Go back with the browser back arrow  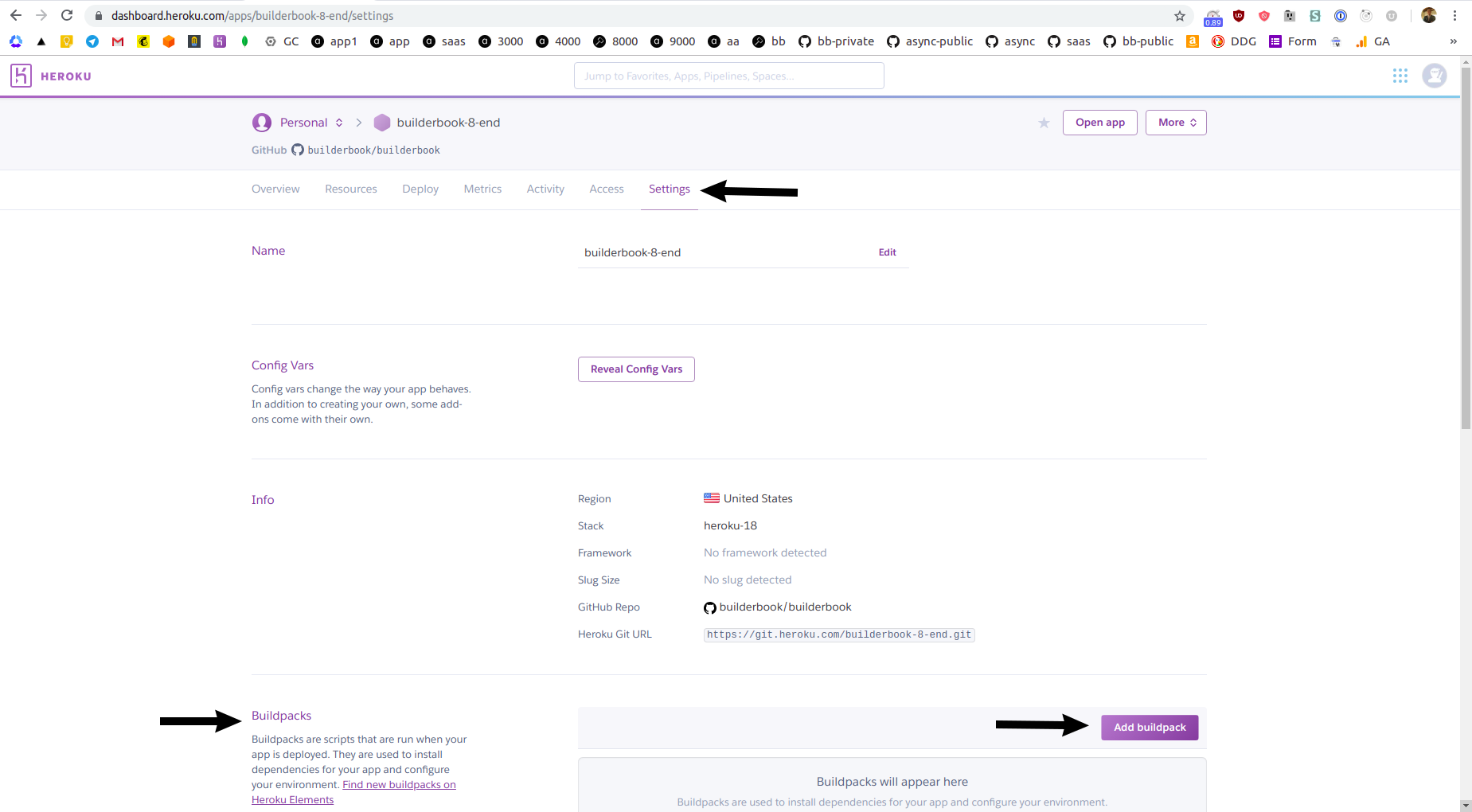(x=16, y=15)
